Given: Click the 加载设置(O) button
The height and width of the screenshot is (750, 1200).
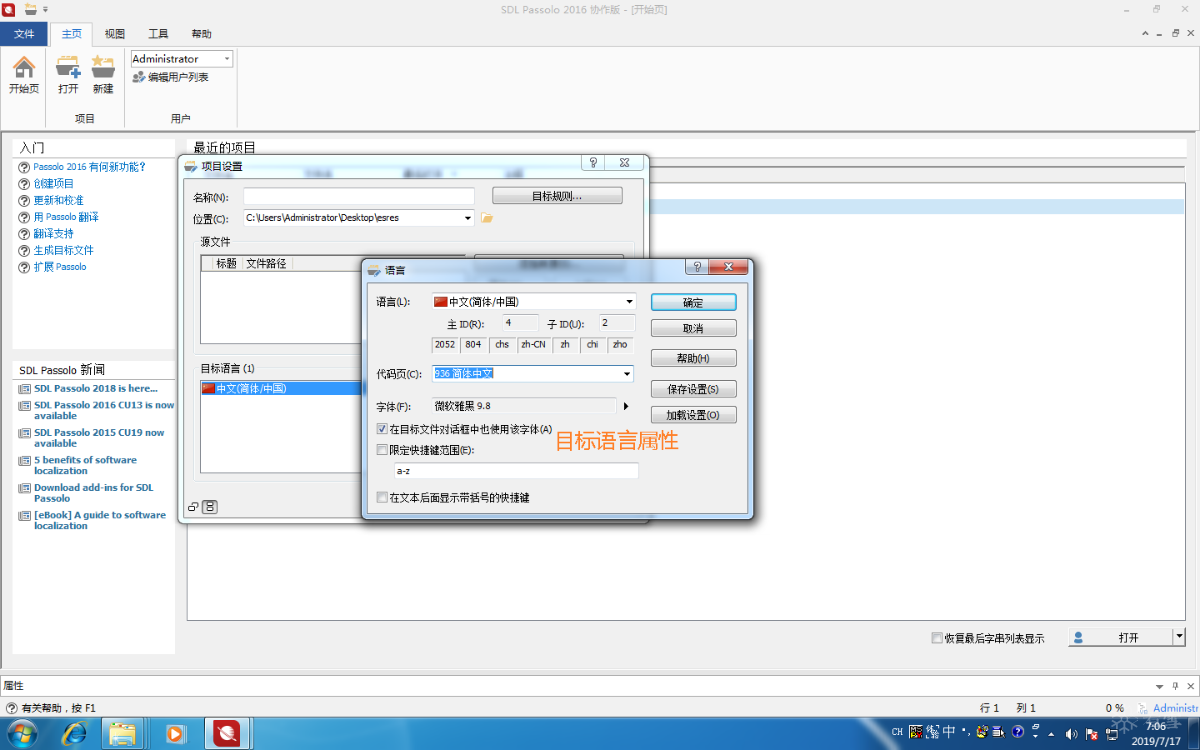Looking at the screenshot, I should pos(693,415).
